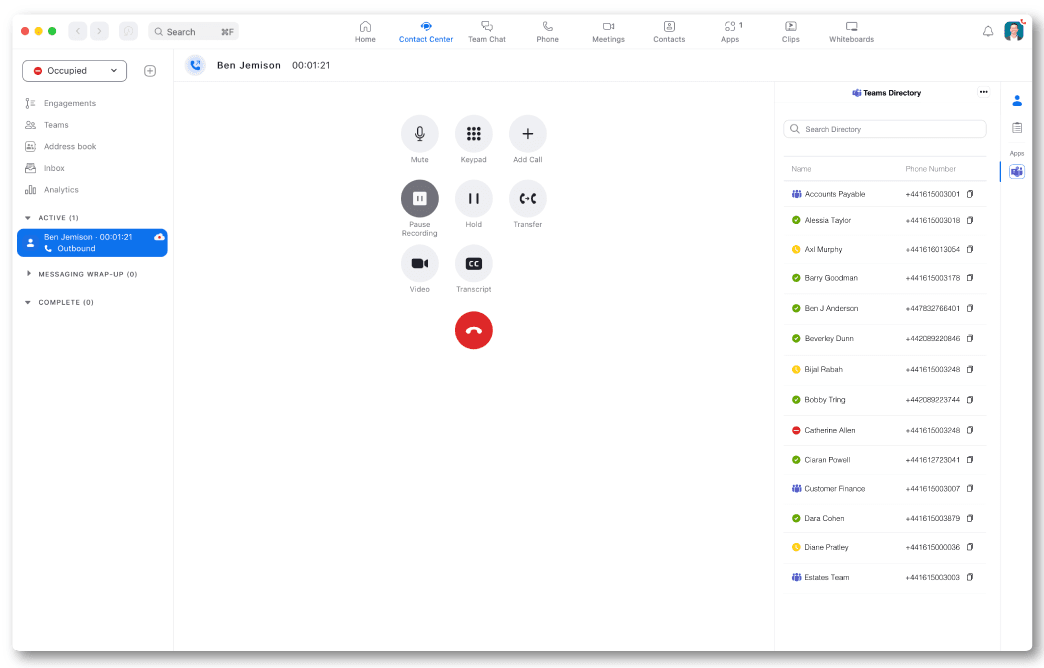Start Video in the engagement
Image resolution: width=1044 pixels, height=668 pixels.
click(420, 263)
